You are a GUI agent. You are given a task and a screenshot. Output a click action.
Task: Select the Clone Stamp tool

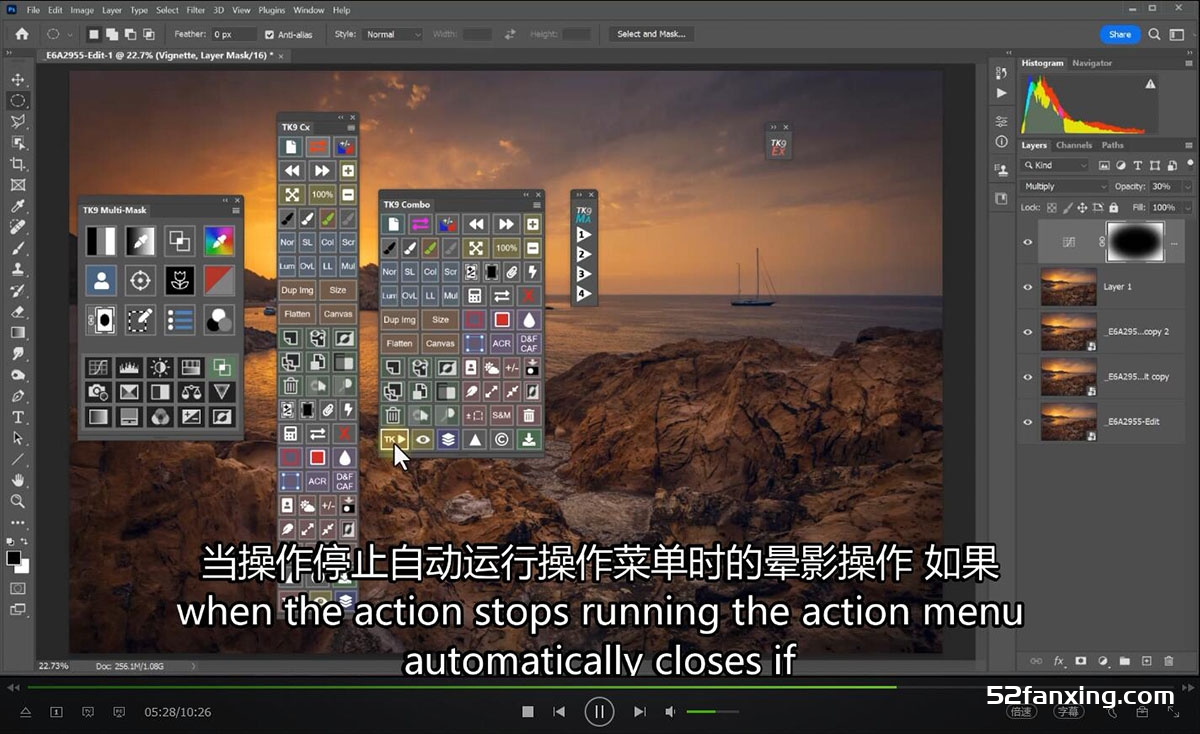pos(18,269)
